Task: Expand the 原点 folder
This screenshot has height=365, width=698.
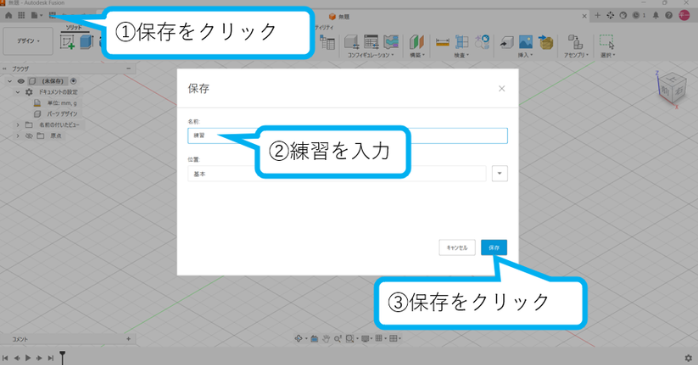Action: 18,136
